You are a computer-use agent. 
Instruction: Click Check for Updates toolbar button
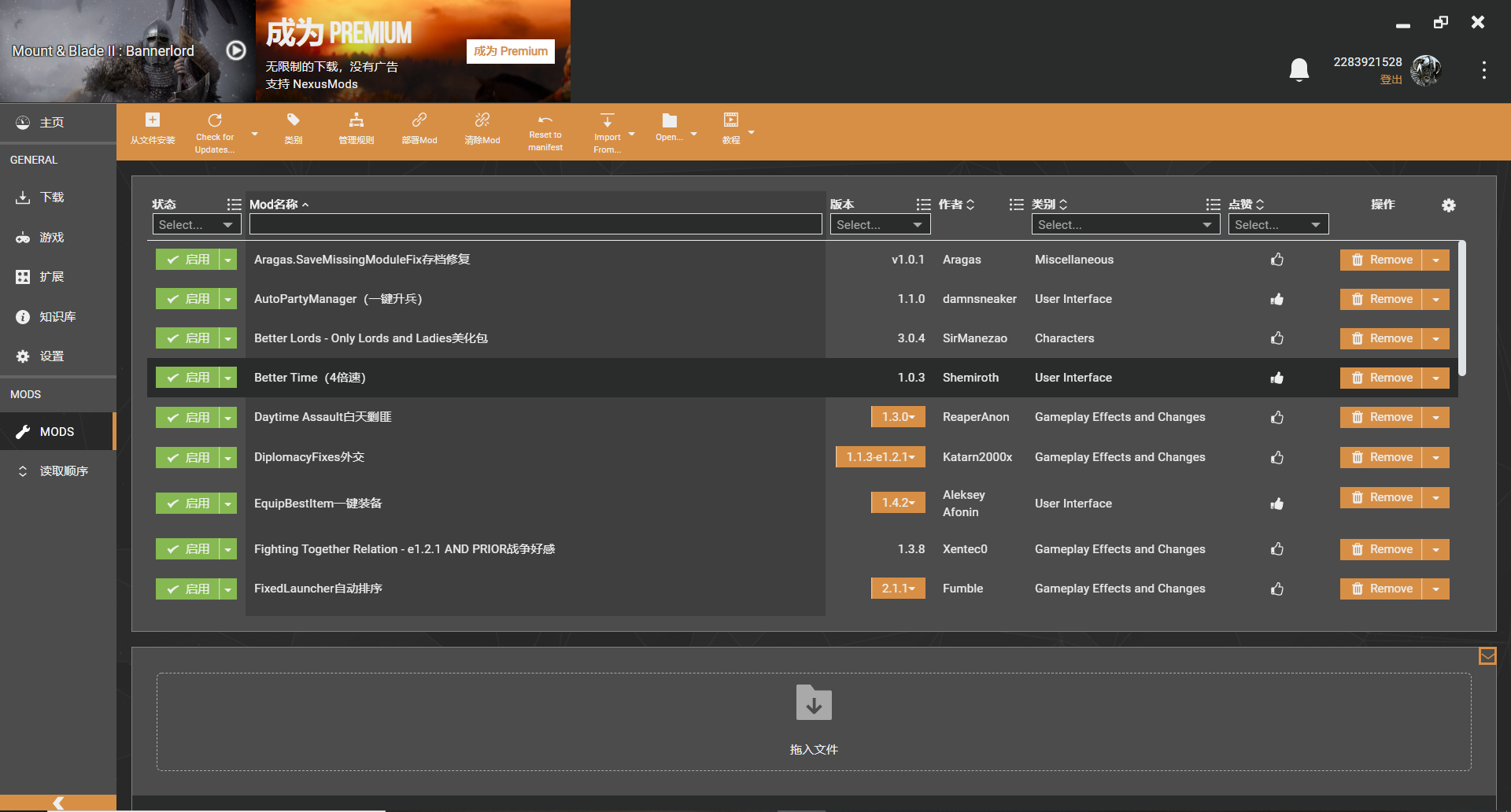click(x=215, y=132)
